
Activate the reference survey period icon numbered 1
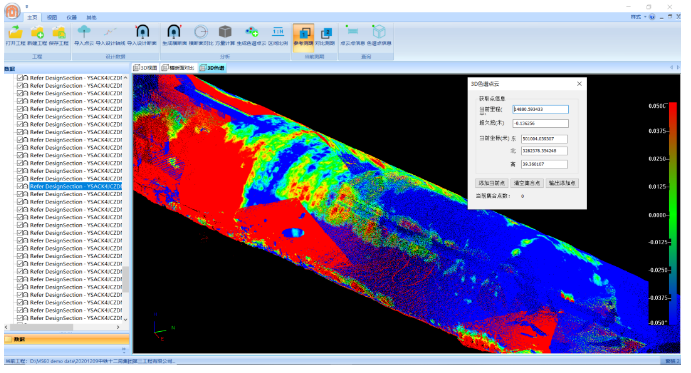(x=303, y=36)
